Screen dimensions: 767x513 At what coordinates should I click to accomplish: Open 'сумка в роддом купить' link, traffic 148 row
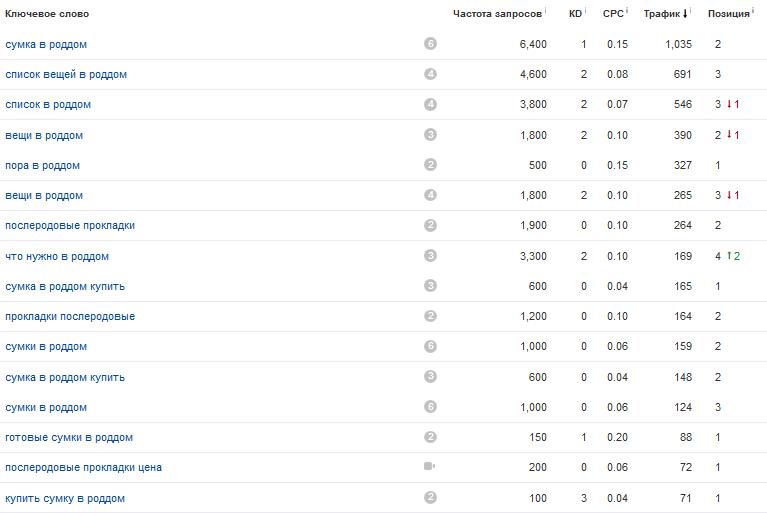coord(65,378)
